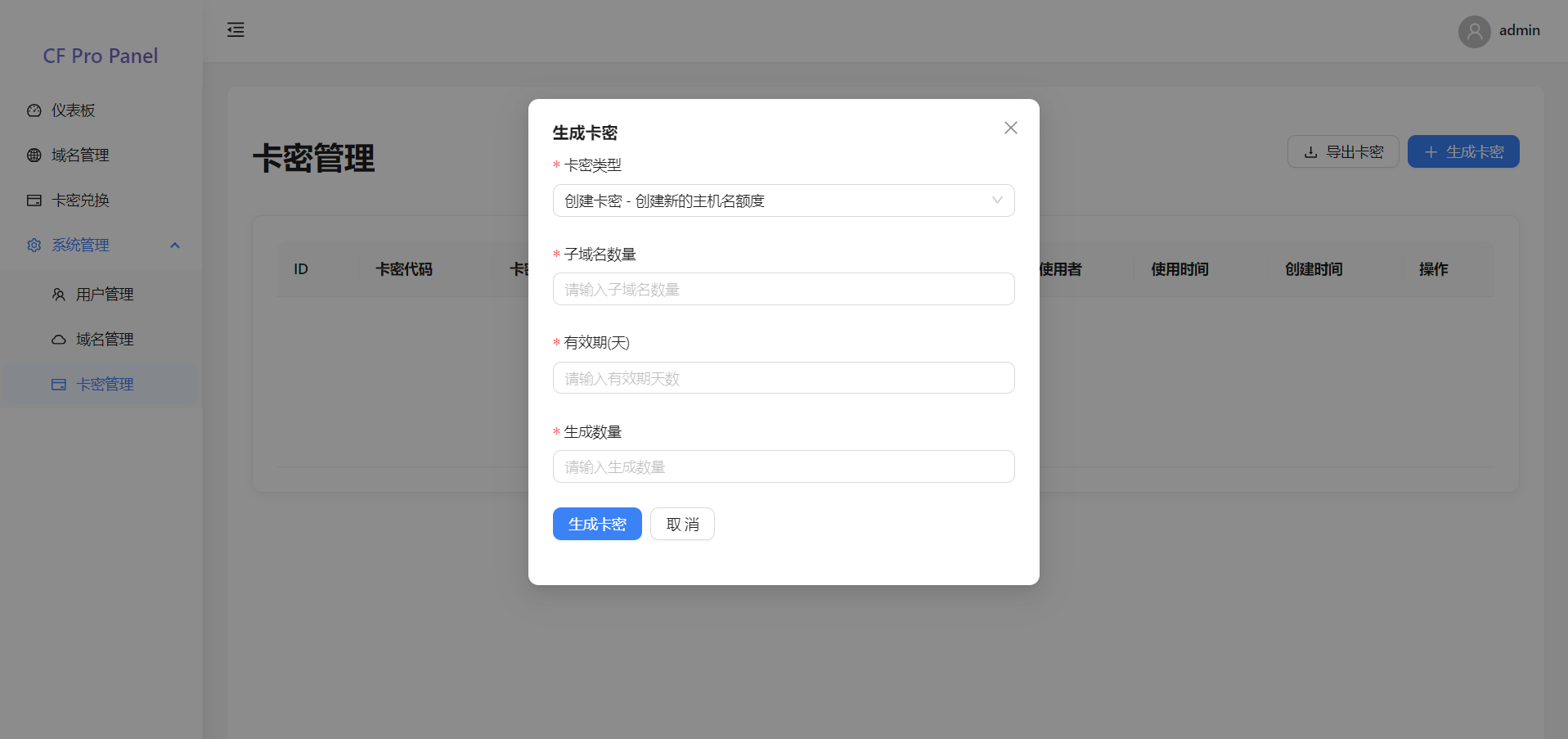Image resolution: width=1568 pixels, height=739 pixels.
Task: Open the 卡密类型 dropdown
Action: (769, 201)
